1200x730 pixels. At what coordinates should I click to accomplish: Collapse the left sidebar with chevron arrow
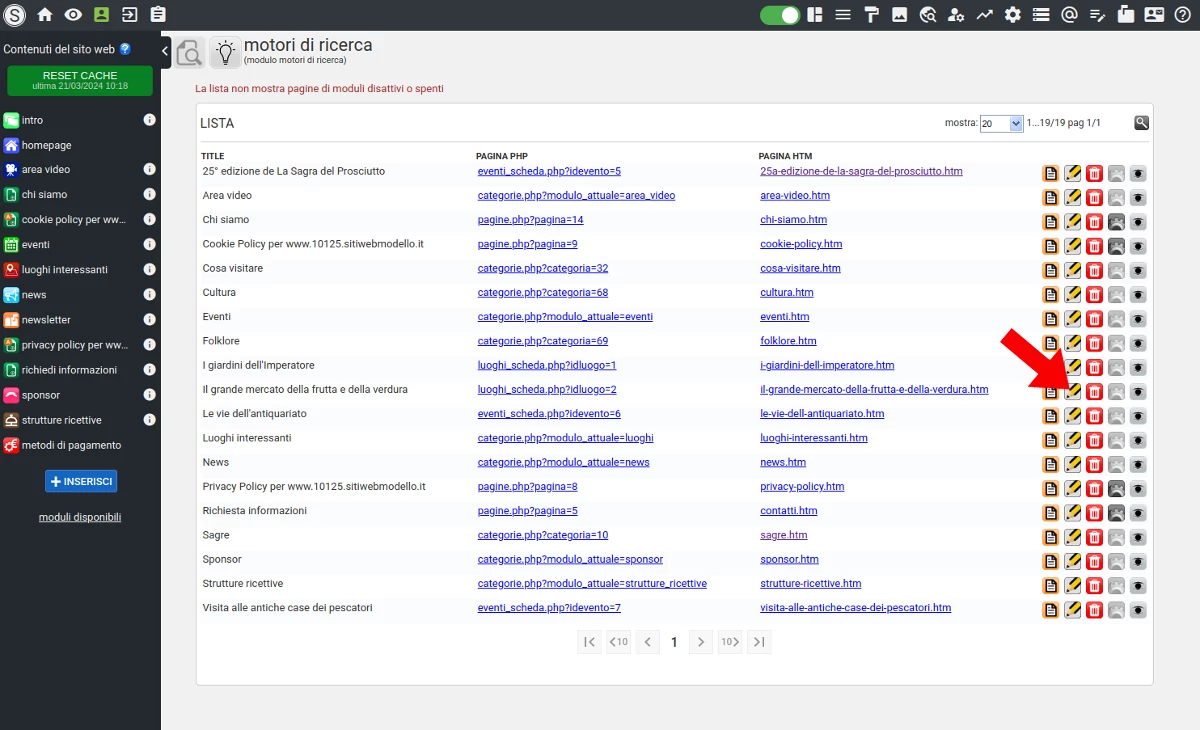(165, 49)
